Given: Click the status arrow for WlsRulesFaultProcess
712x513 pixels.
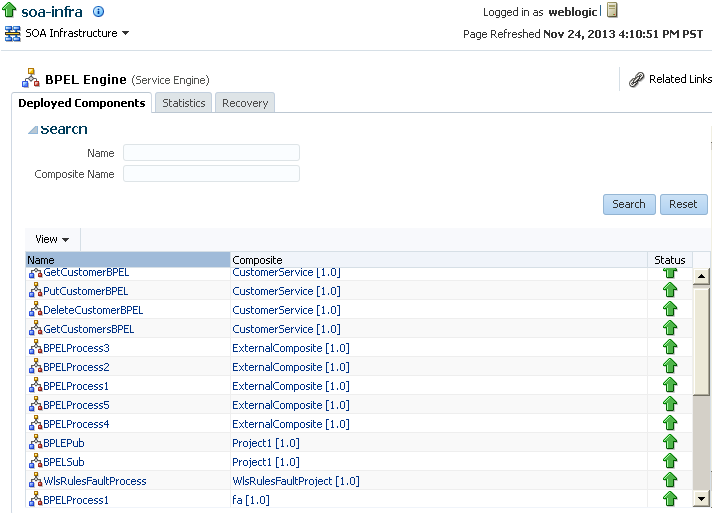Looking at the screenshot, I should pos(670,480).
